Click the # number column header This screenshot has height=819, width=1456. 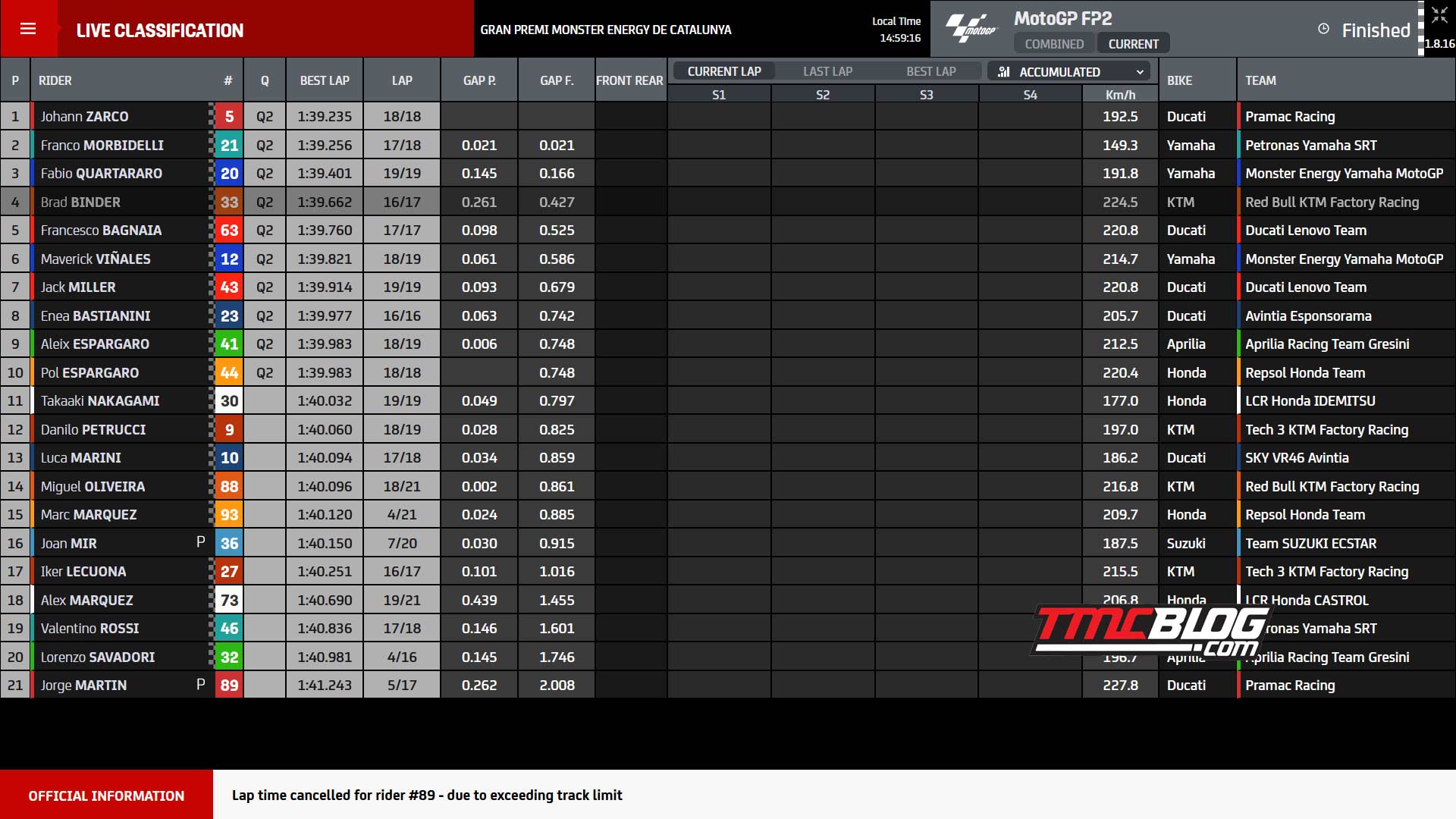228,80
